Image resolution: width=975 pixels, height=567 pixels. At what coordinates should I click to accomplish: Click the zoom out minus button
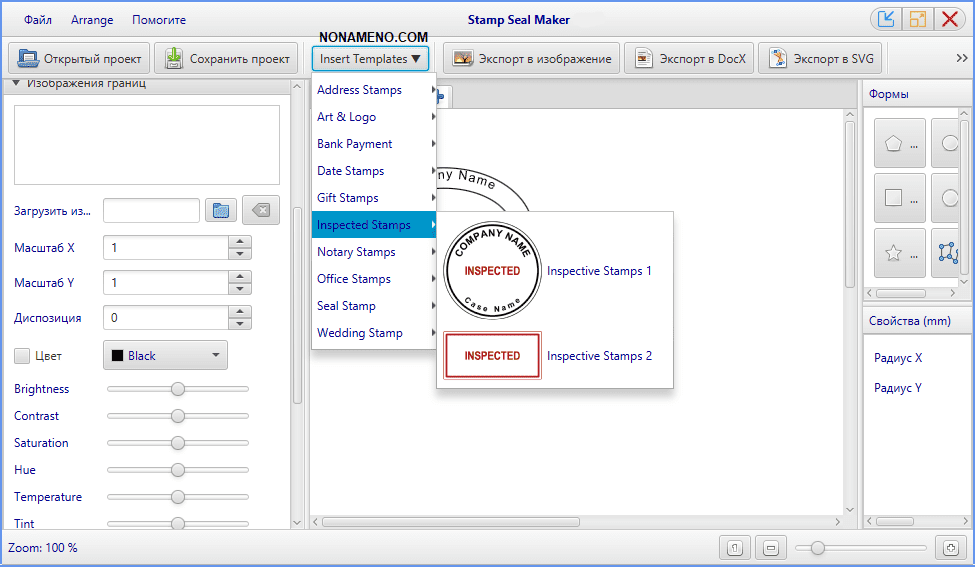click(770, 548)
